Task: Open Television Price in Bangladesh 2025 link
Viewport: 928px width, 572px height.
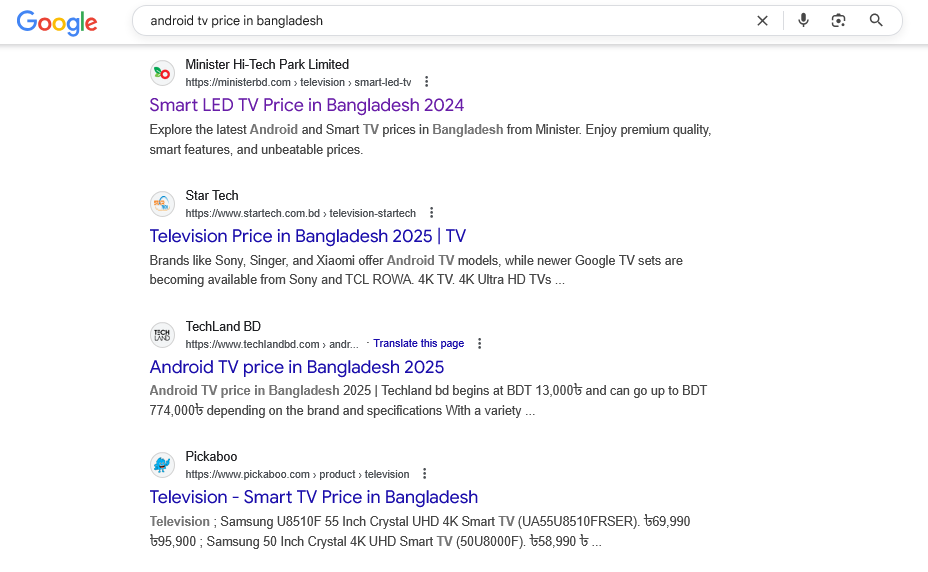Action: point(307,236)
